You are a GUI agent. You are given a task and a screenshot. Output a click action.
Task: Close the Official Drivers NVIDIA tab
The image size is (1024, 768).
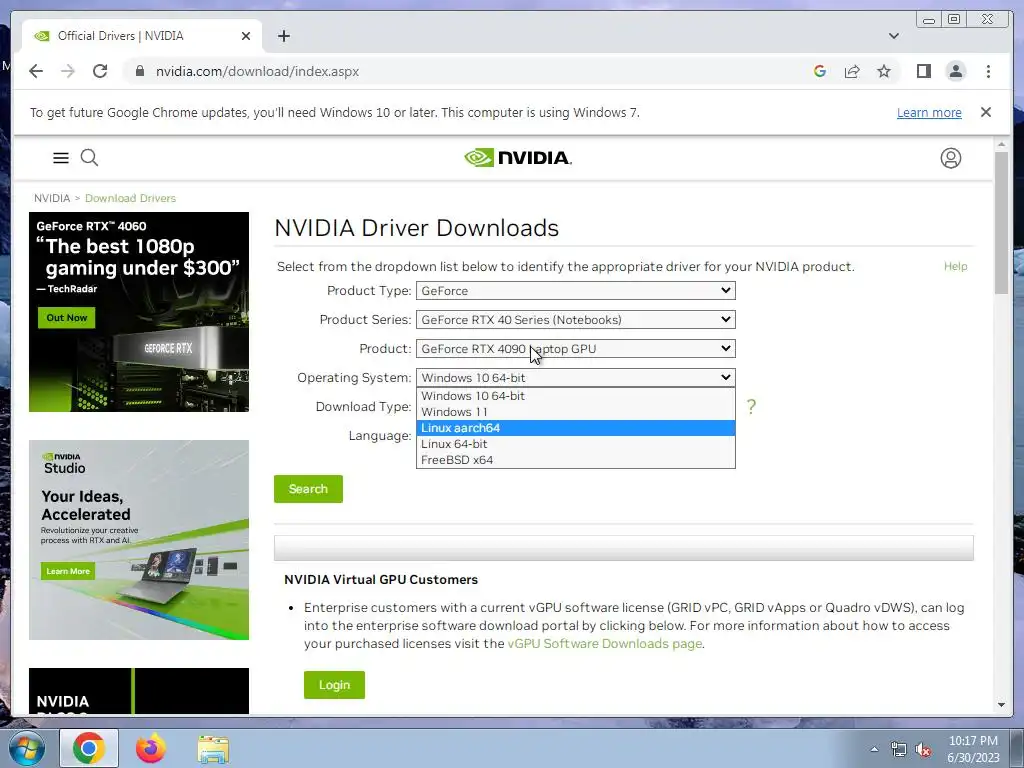[246, 36]
